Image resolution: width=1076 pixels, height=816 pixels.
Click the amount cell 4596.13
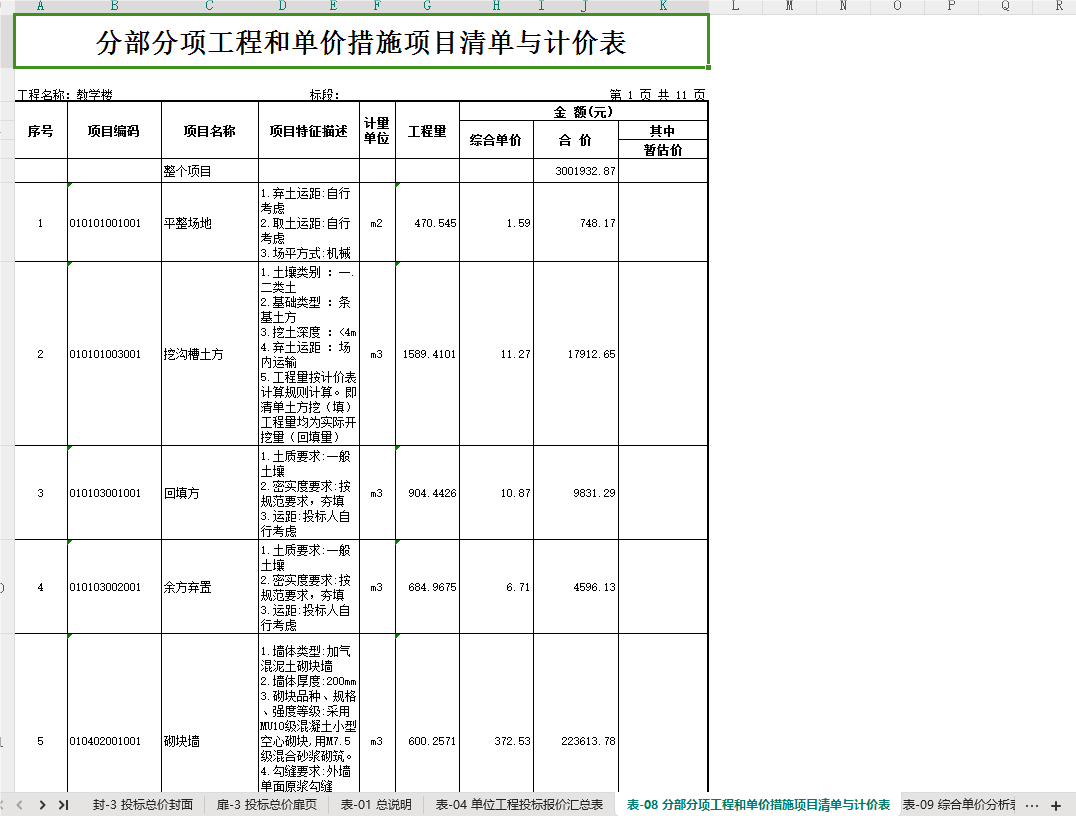(576, 587)
